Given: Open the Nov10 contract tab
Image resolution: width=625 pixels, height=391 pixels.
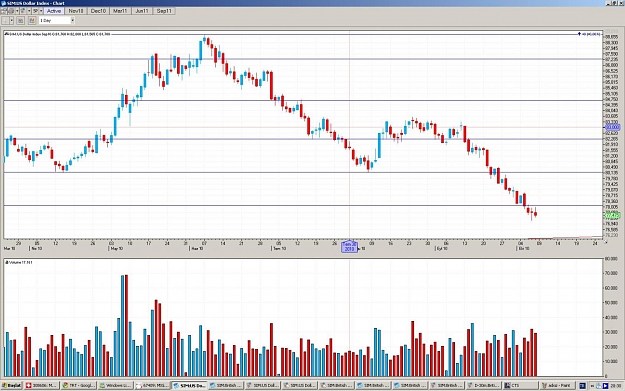Looking at the screenshot, I should (76, 11).
